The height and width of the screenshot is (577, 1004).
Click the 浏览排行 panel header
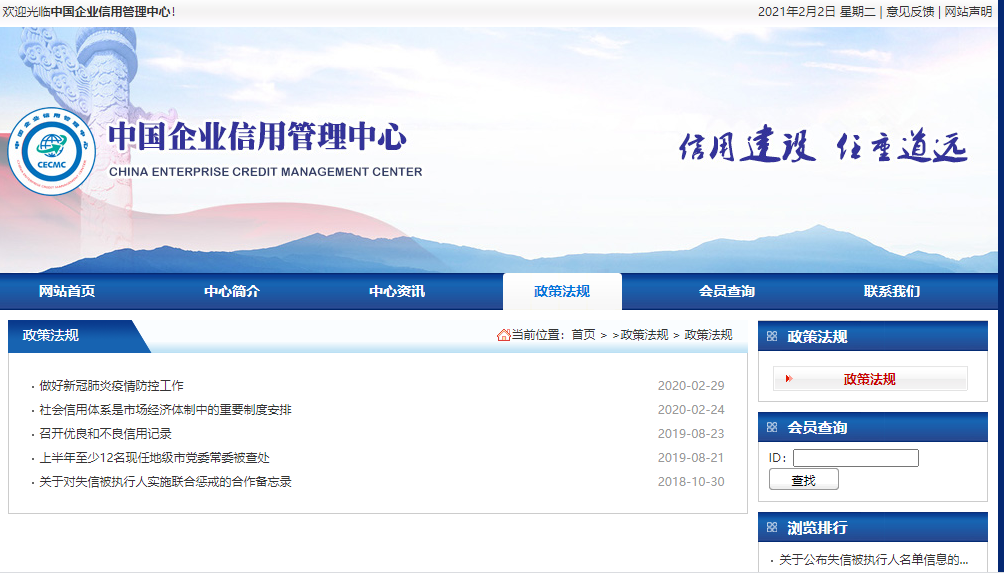(873, 527)
